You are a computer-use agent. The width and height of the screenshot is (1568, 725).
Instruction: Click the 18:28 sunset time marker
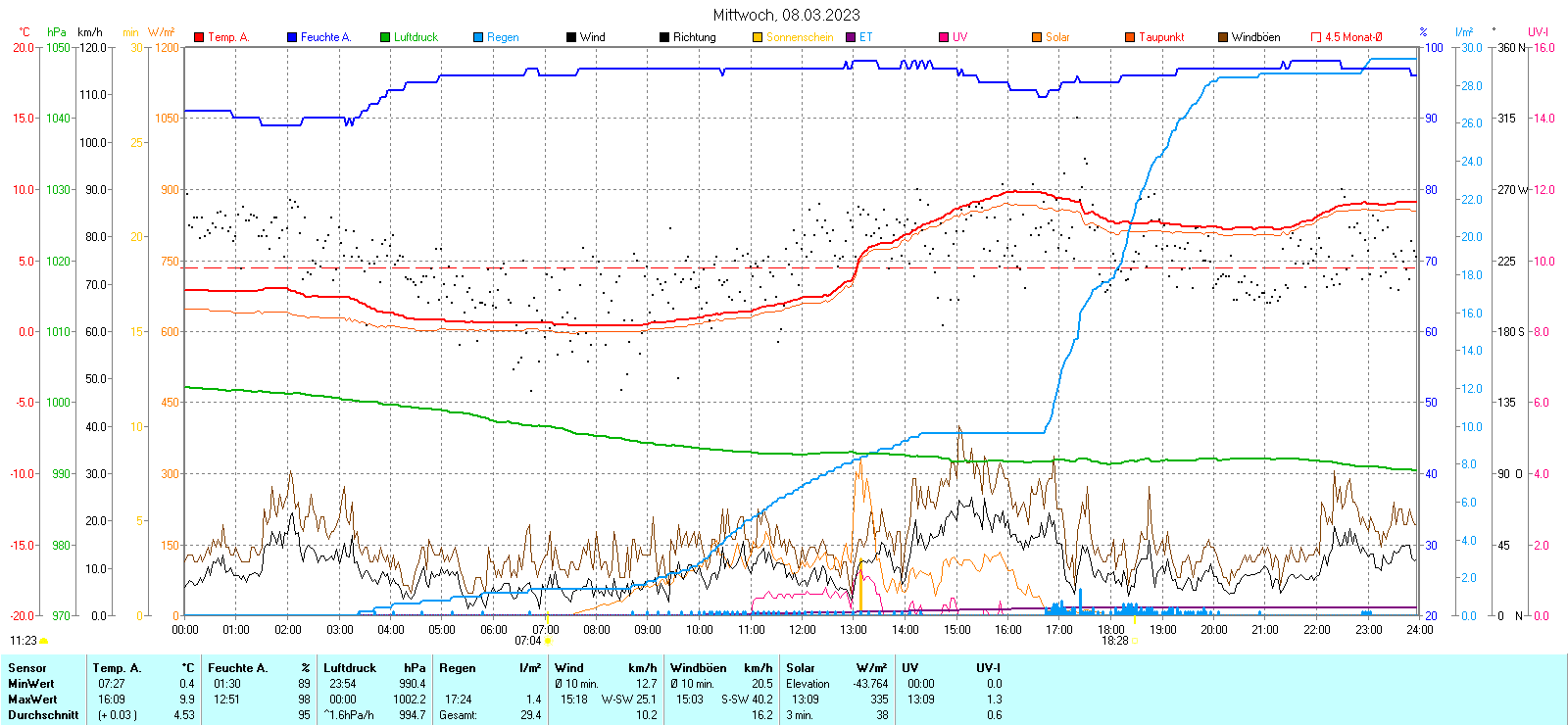click(x=1114, y=641)
